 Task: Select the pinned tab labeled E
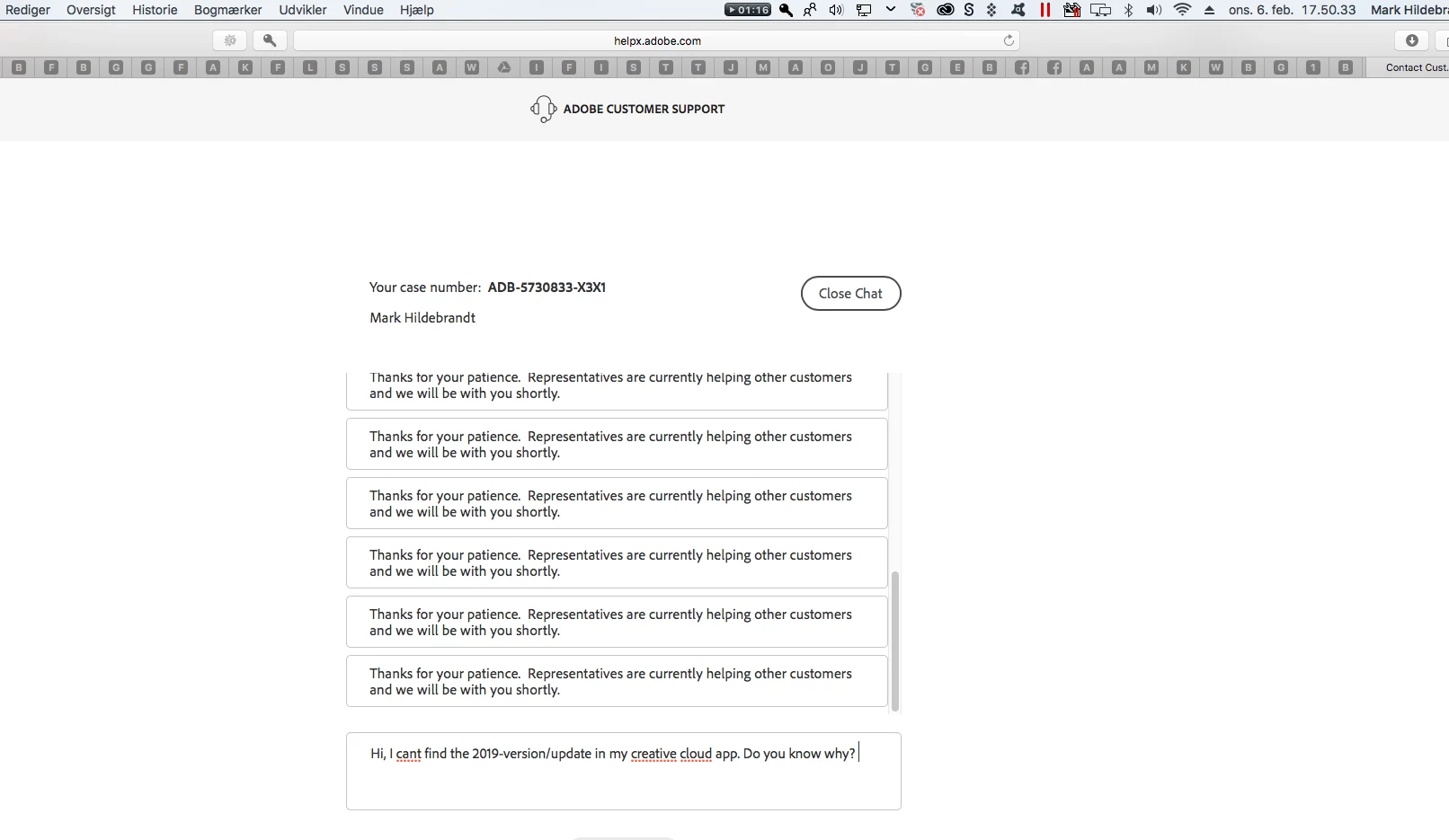click(957, 67)
